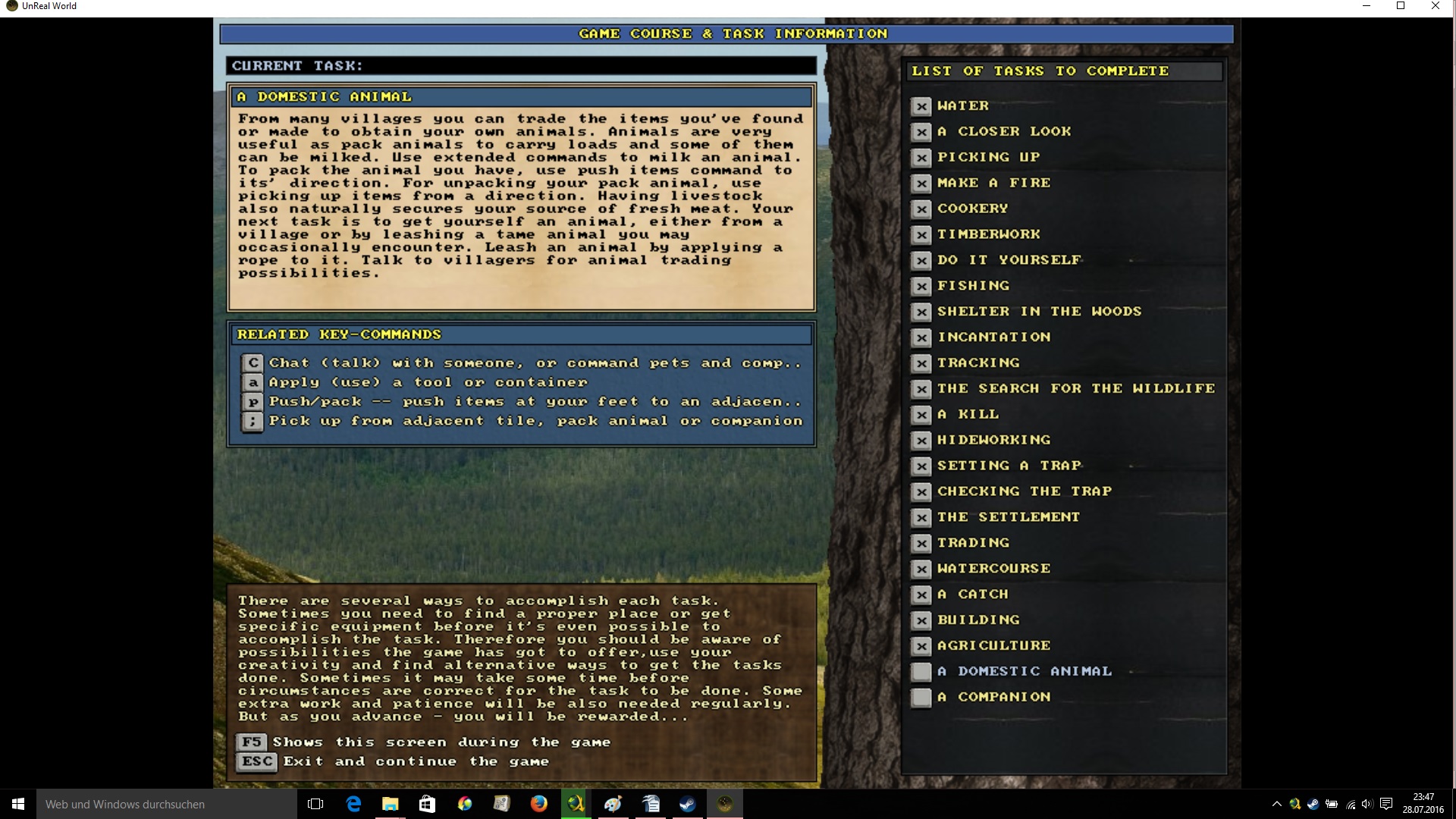
Task: Select the TIMBERWORK task label
Action: point(989,234)
